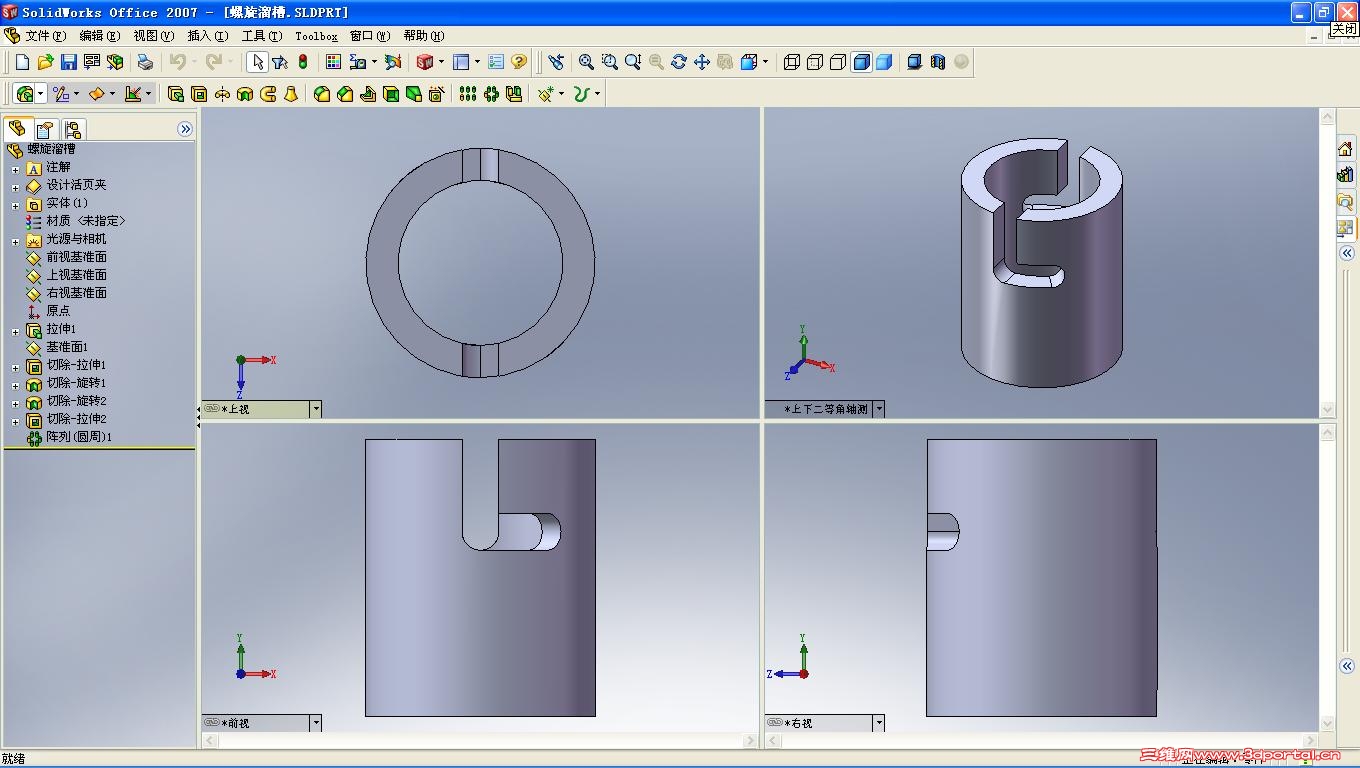This screenshot has width=1360, height=768.
Task: Open the Help question mark icon
Action: point(518,62)
